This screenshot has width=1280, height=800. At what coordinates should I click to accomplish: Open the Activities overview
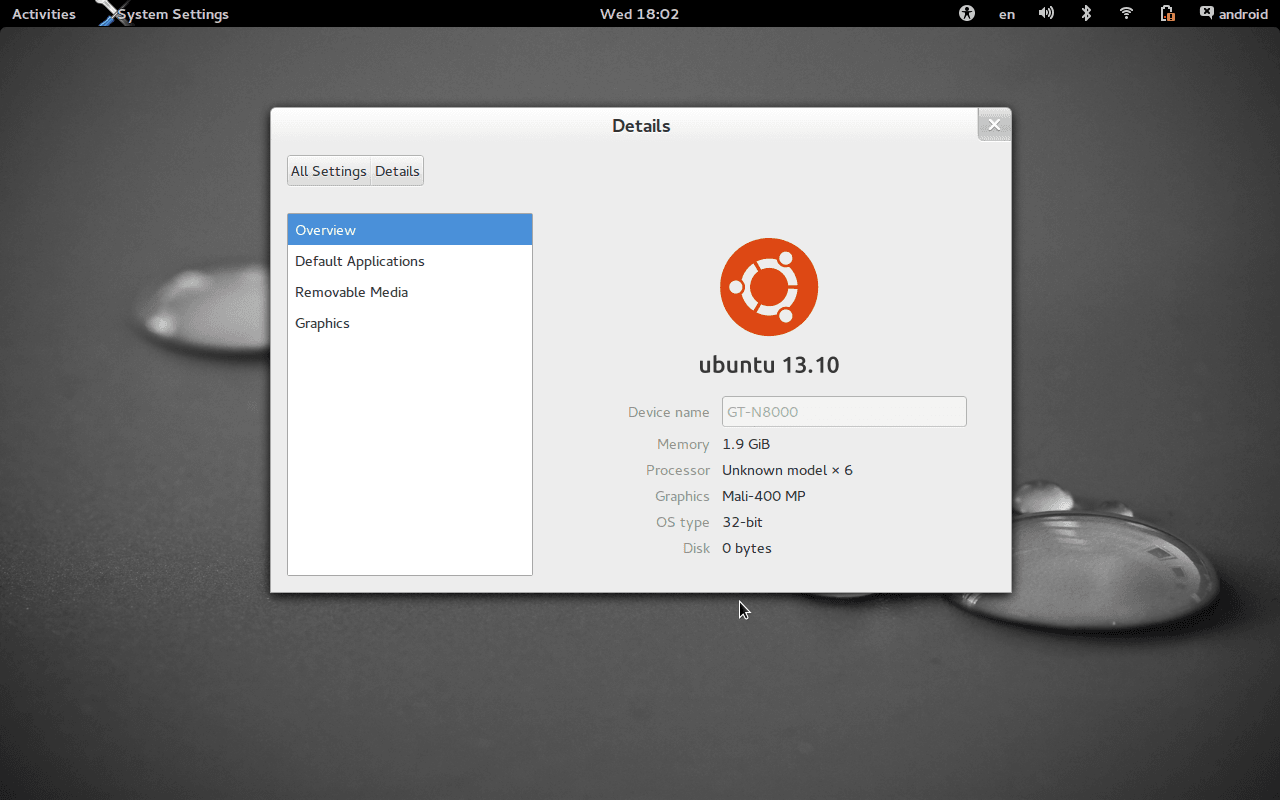(44, 14)
